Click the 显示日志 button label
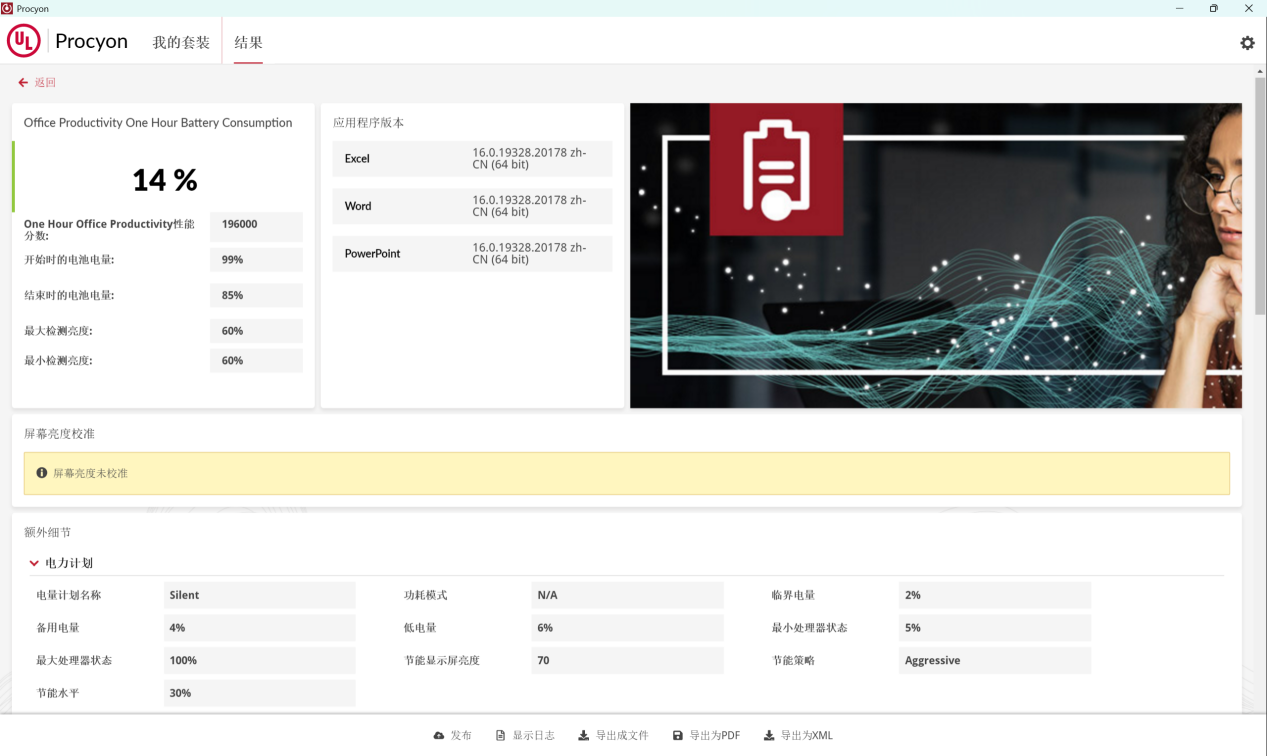The width and height of the screenshot is (1267, 756). coord(533,736)
